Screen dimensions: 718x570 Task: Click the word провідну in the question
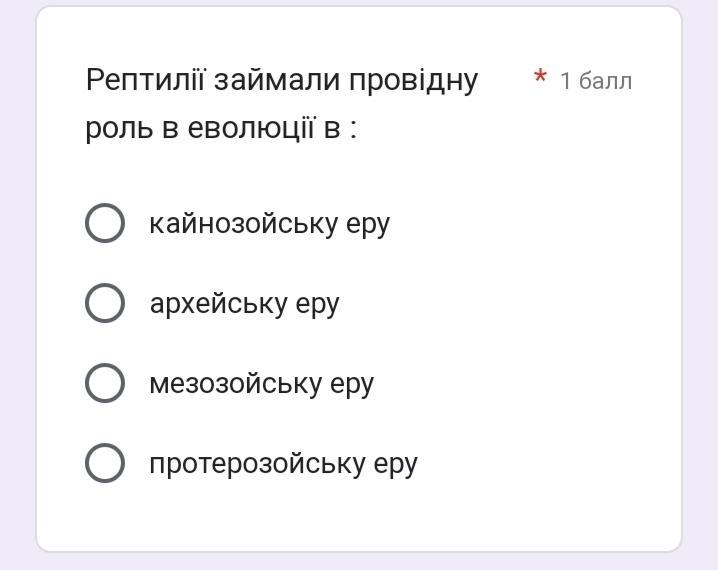[413, 81]
